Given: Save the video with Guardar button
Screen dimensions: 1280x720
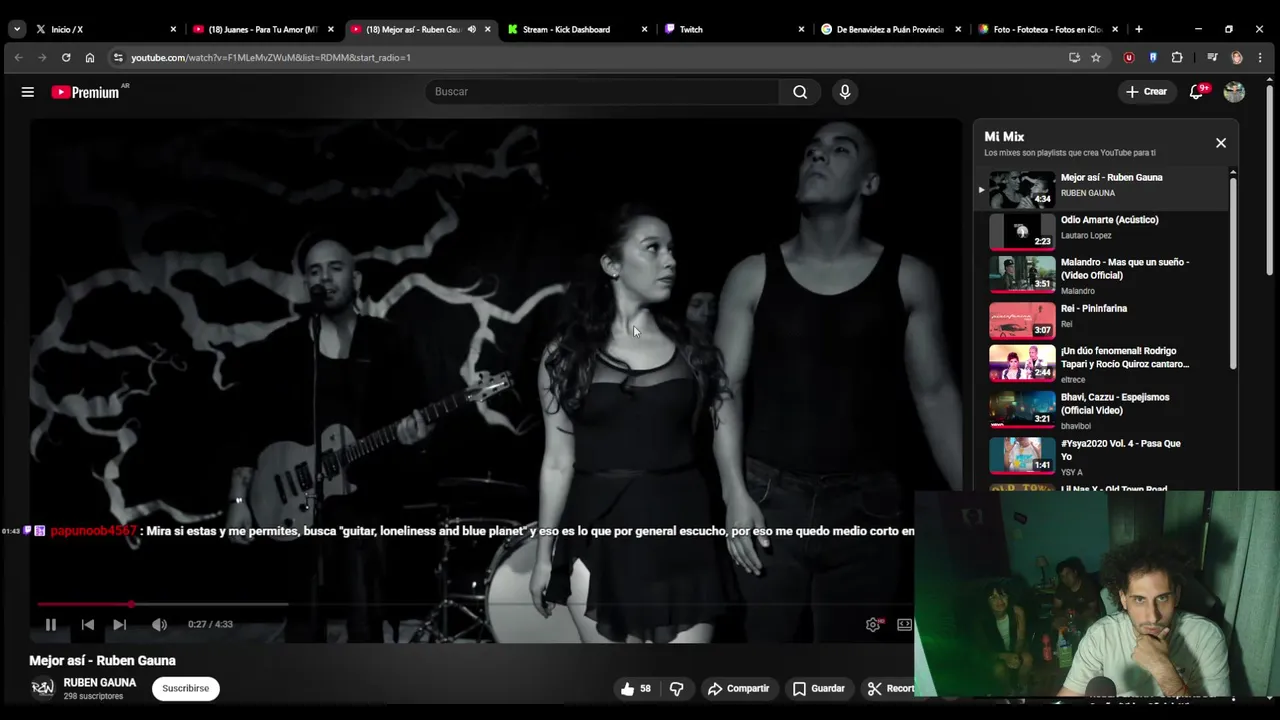Looking at the screenshot, I should click(819, 688).
